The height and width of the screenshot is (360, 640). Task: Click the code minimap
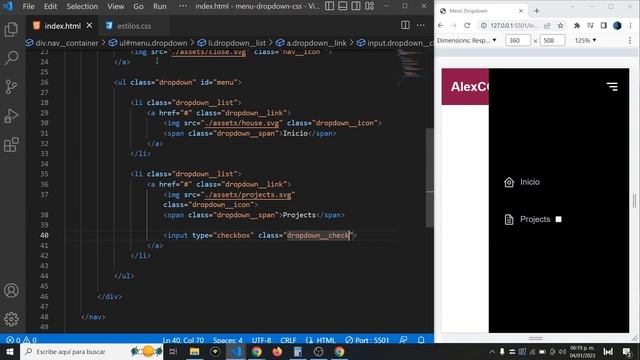coord(410,67)
